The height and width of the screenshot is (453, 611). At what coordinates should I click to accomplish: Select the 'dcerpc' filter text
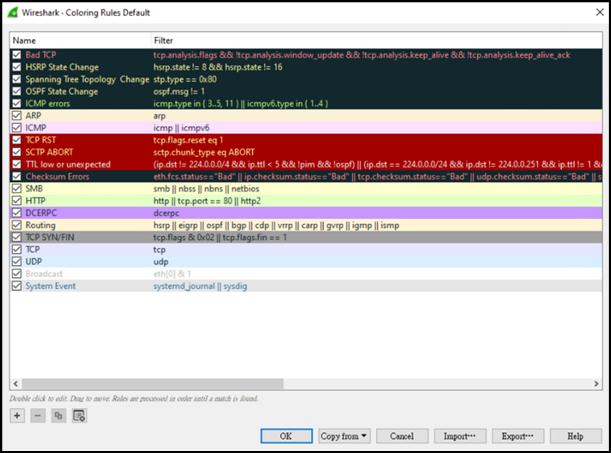(166, 213)
